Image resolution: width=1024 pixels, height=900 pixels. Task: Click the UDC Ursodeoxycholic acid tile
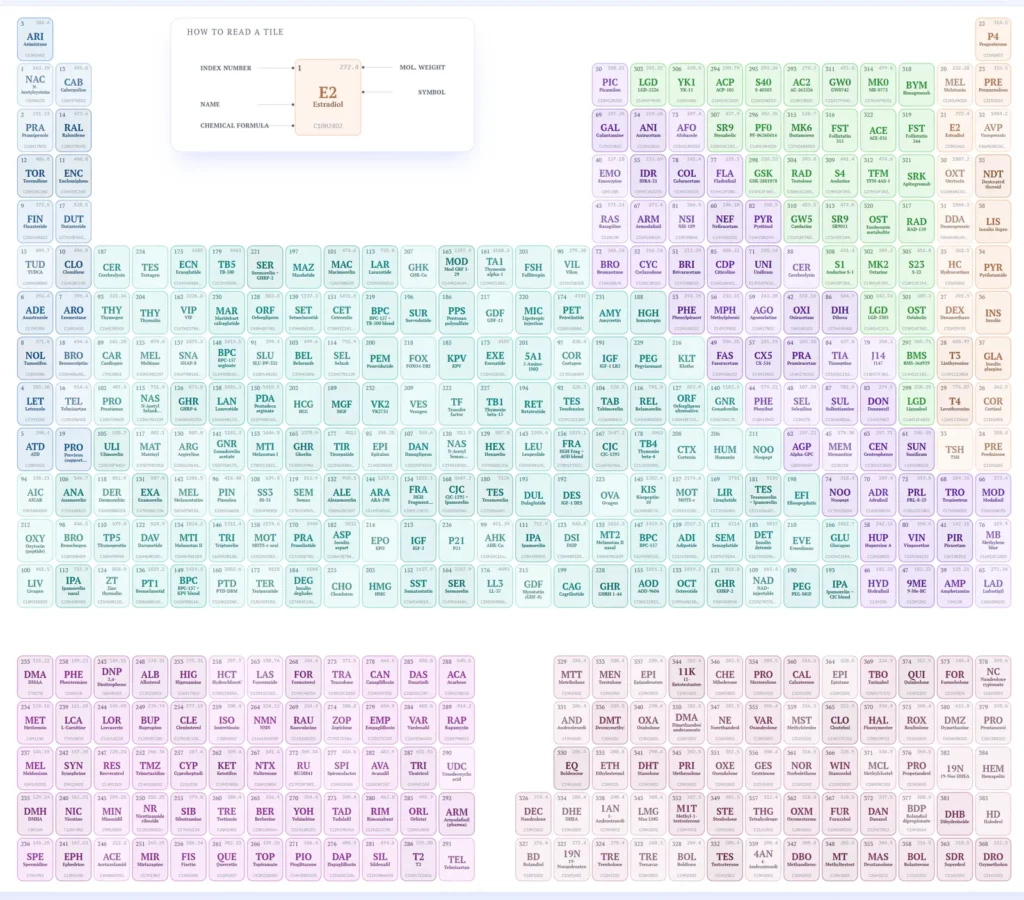[x=456, y=768]
